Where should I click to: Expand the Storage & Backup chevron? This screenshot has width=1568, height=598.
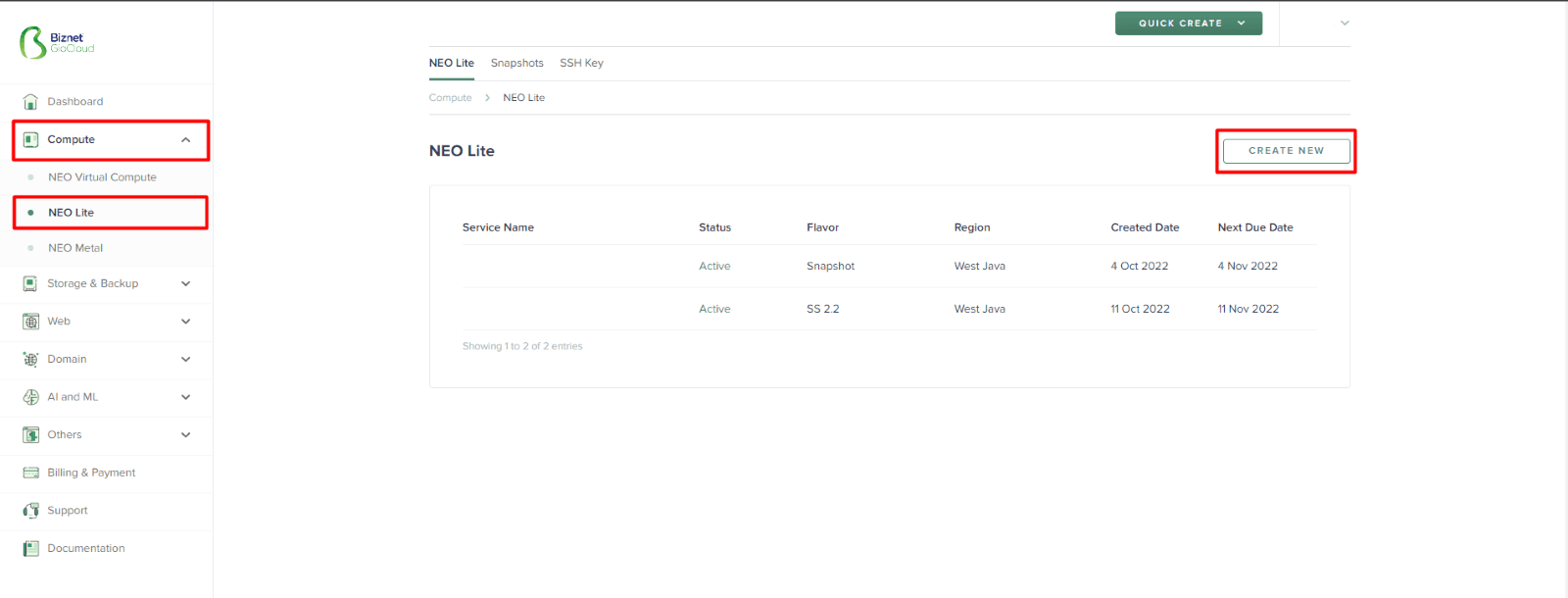[185, 283]
